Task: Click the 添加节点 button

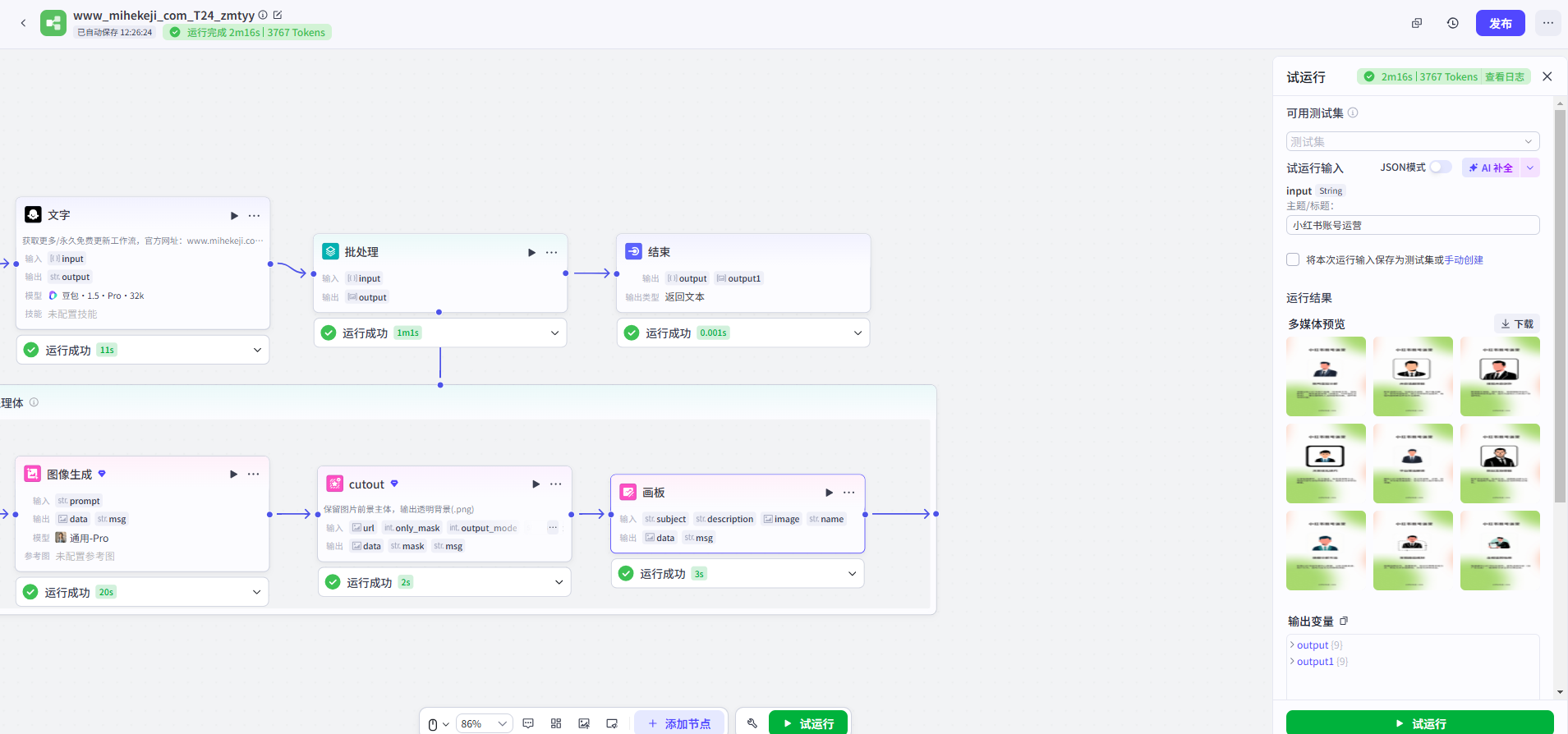Action: [679, 723]
